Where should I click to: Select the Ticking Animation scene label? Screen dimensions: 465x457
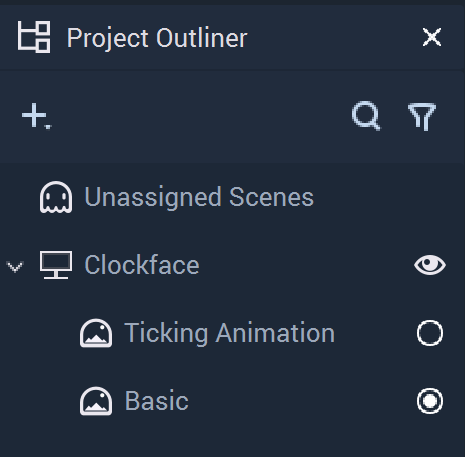230,333
